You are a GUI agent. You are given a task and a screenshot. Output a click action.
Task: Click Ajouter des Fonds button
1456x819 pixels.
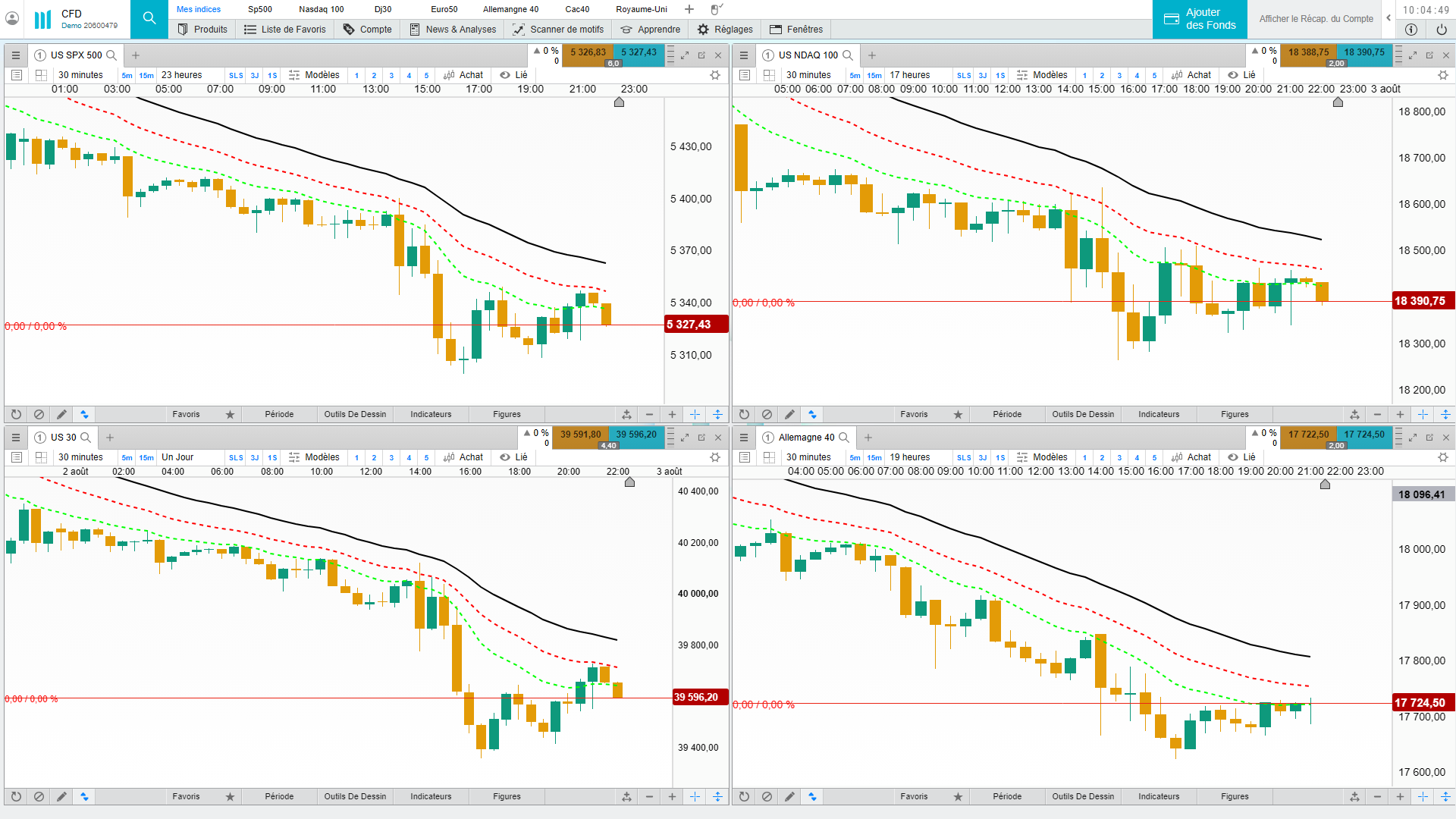[x=1200, y=19]
